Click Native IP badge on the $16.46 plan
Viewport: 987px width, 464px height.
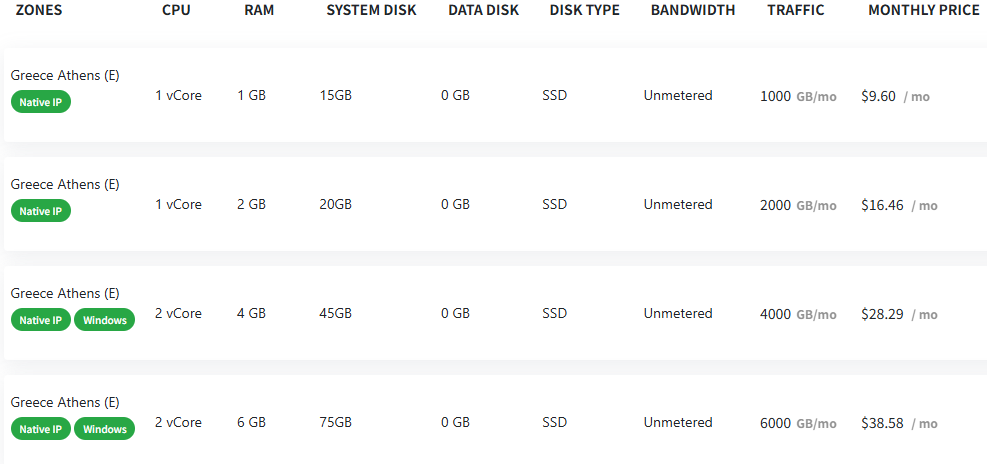click(x=41, y=211)
